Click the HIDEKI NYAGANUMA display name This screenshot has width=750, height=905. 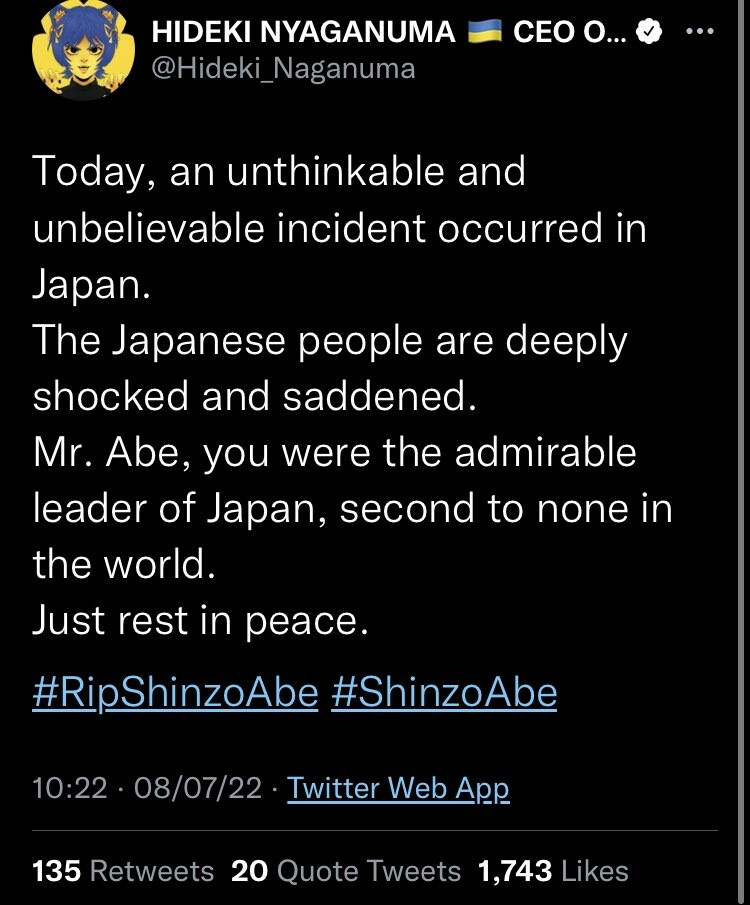coord(303,32)
